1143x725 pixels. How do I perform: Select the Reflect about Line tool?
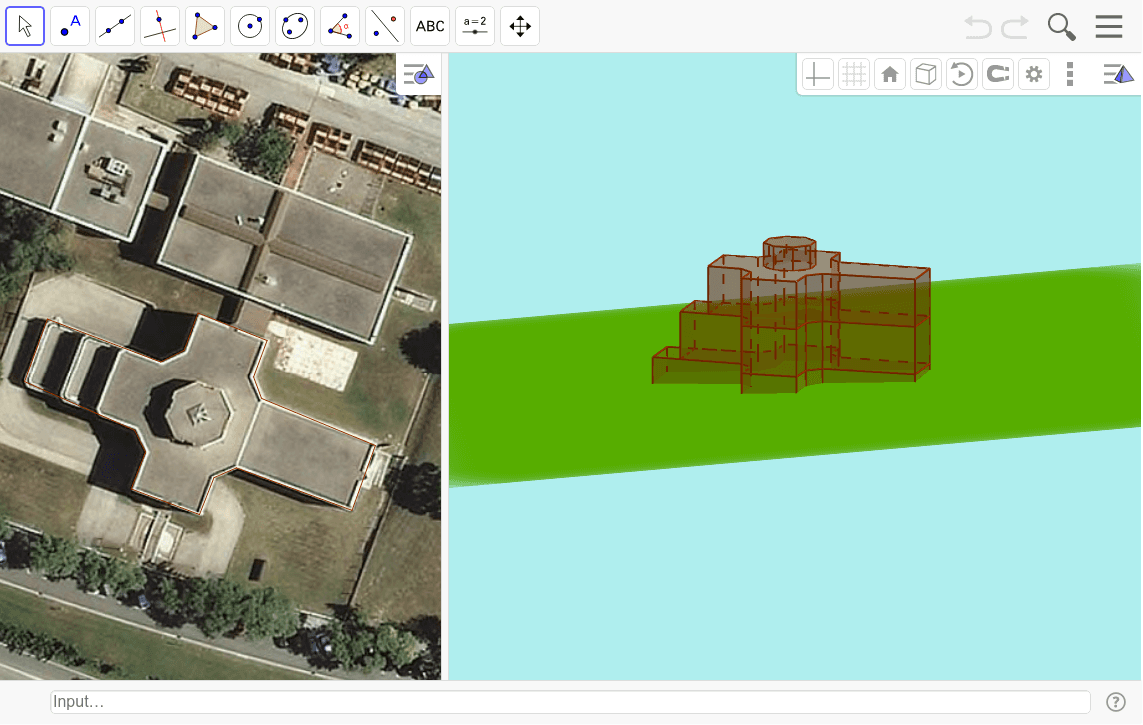[x=385, y=26]
